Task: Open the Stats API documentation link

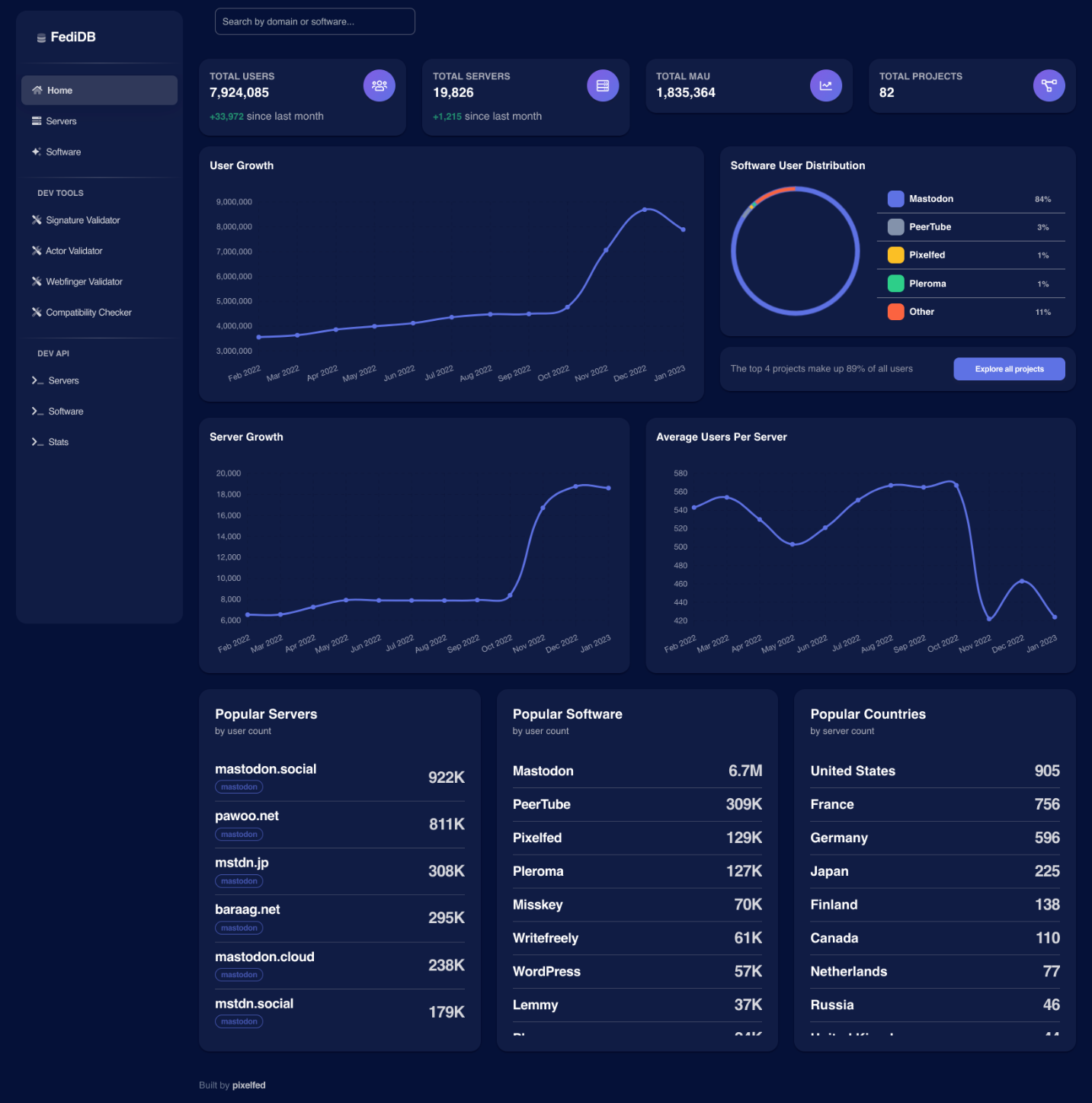Action: tap(99, 442)
